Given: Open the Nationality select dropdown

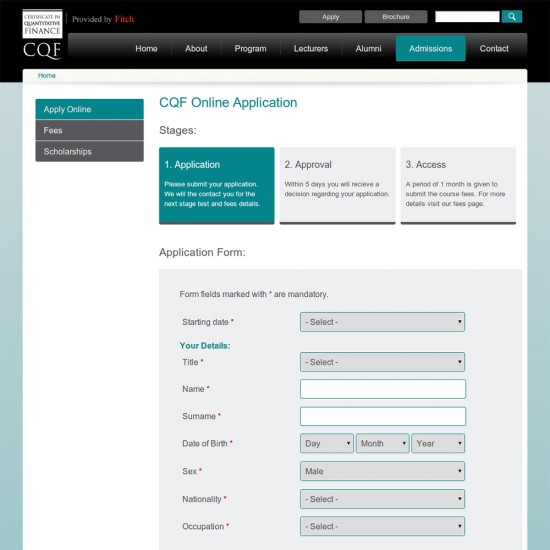Looking at the screenshot, I should (382, 499).
